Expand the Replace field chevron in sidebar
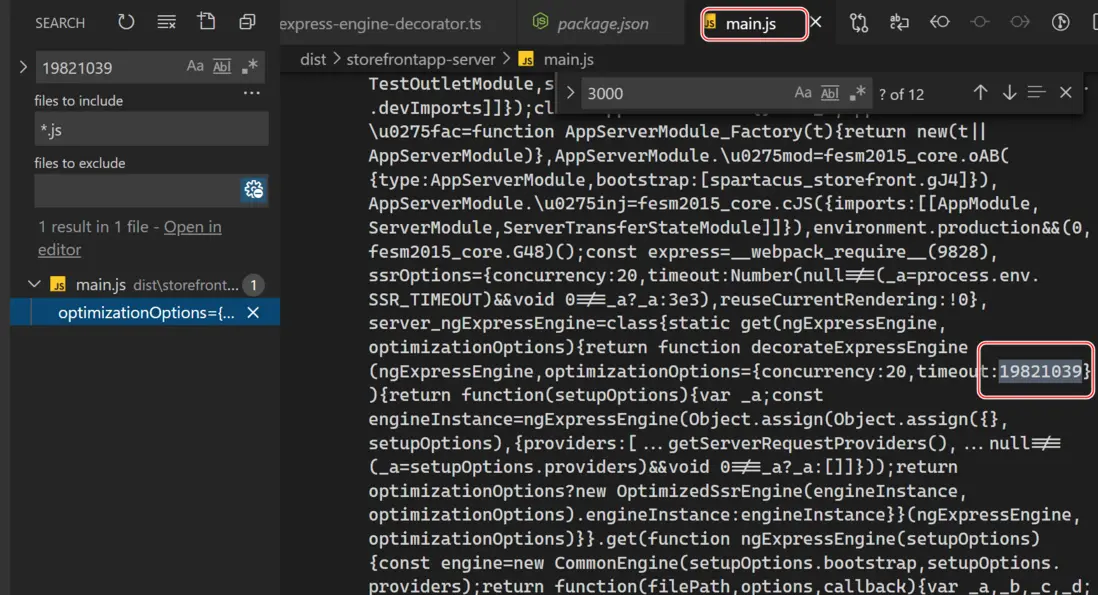Image resolution: width=1098 pixels, height=595 pixels. tap(23, 67)
